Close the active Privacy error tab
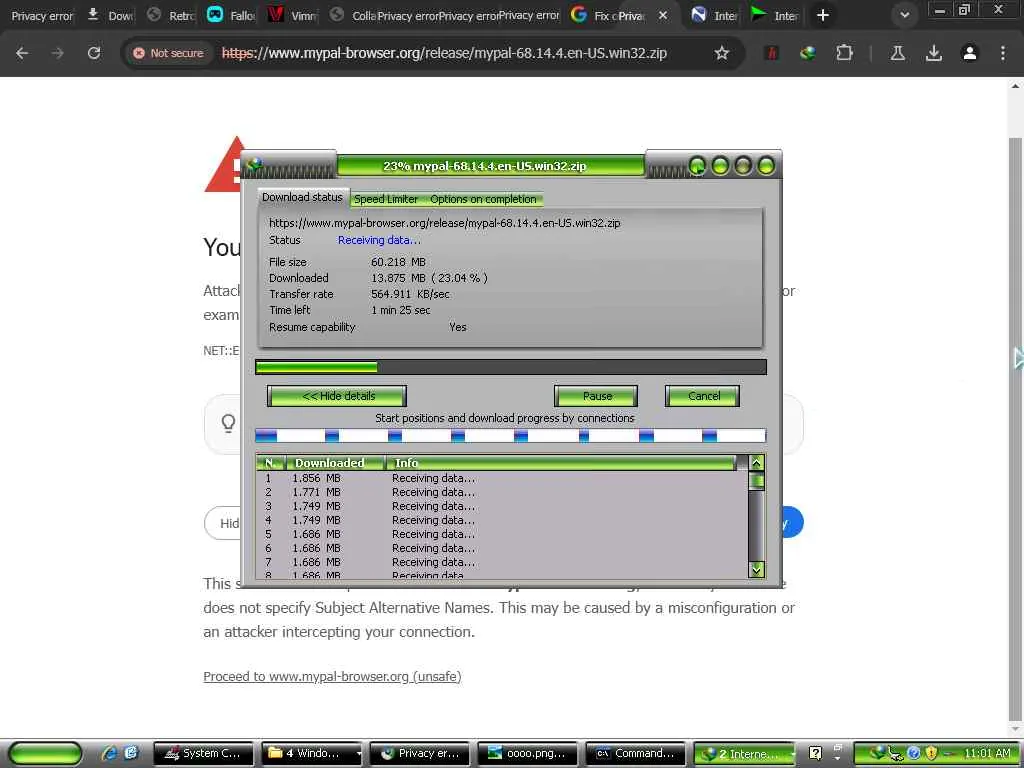 663,15
